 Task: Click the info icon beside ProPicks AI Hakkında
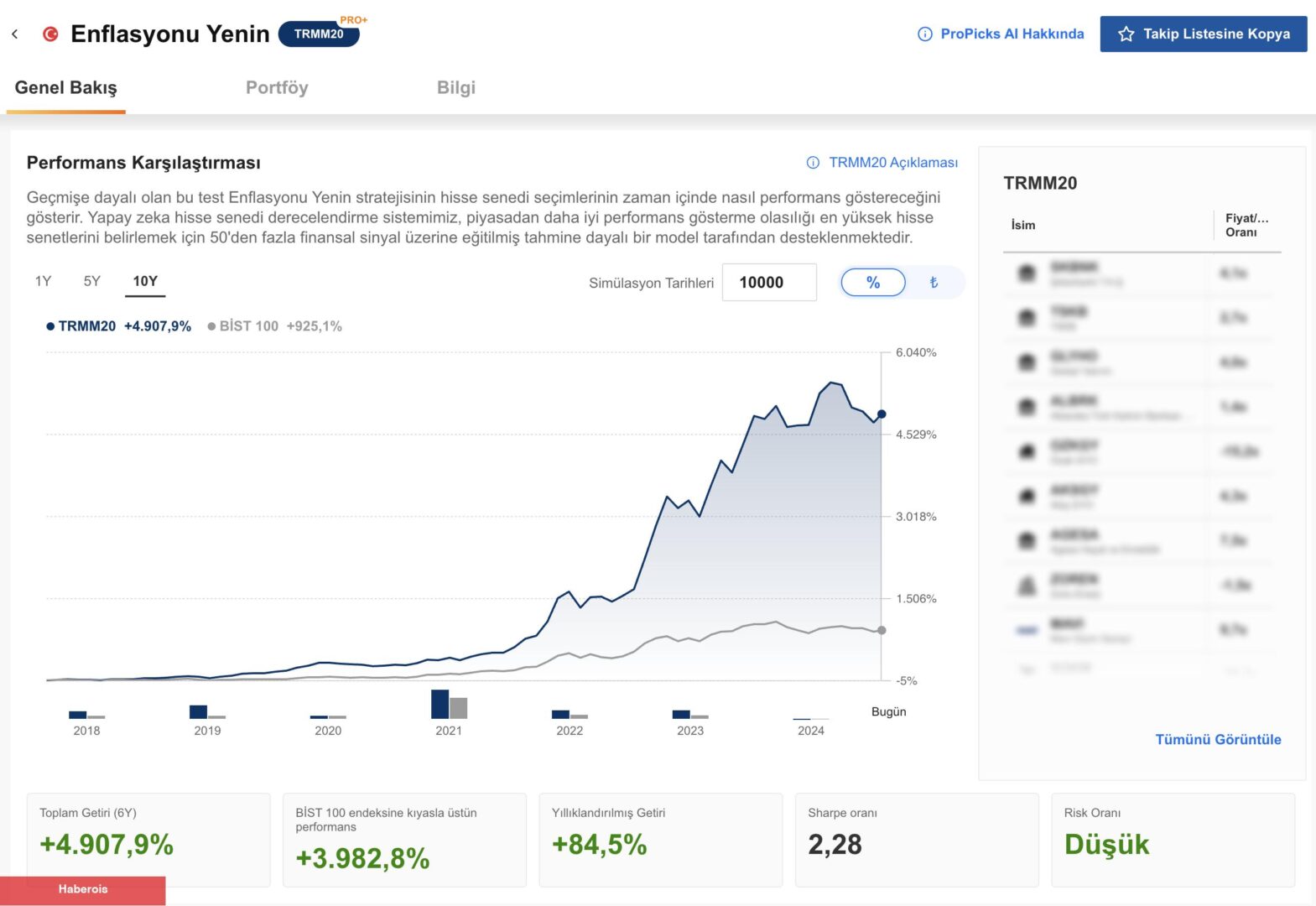(925, 34)
